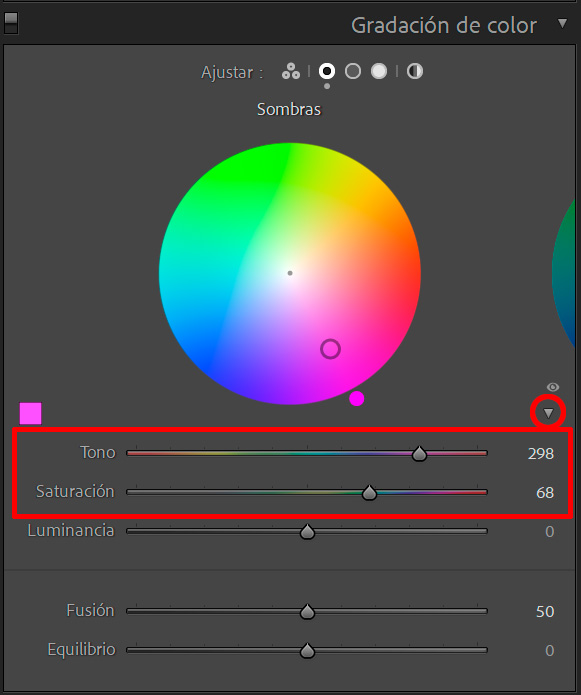The height and width of the screenshot is (695, 581).
Task: Open the magenta color swatch picker
Action: pos(31,414)
